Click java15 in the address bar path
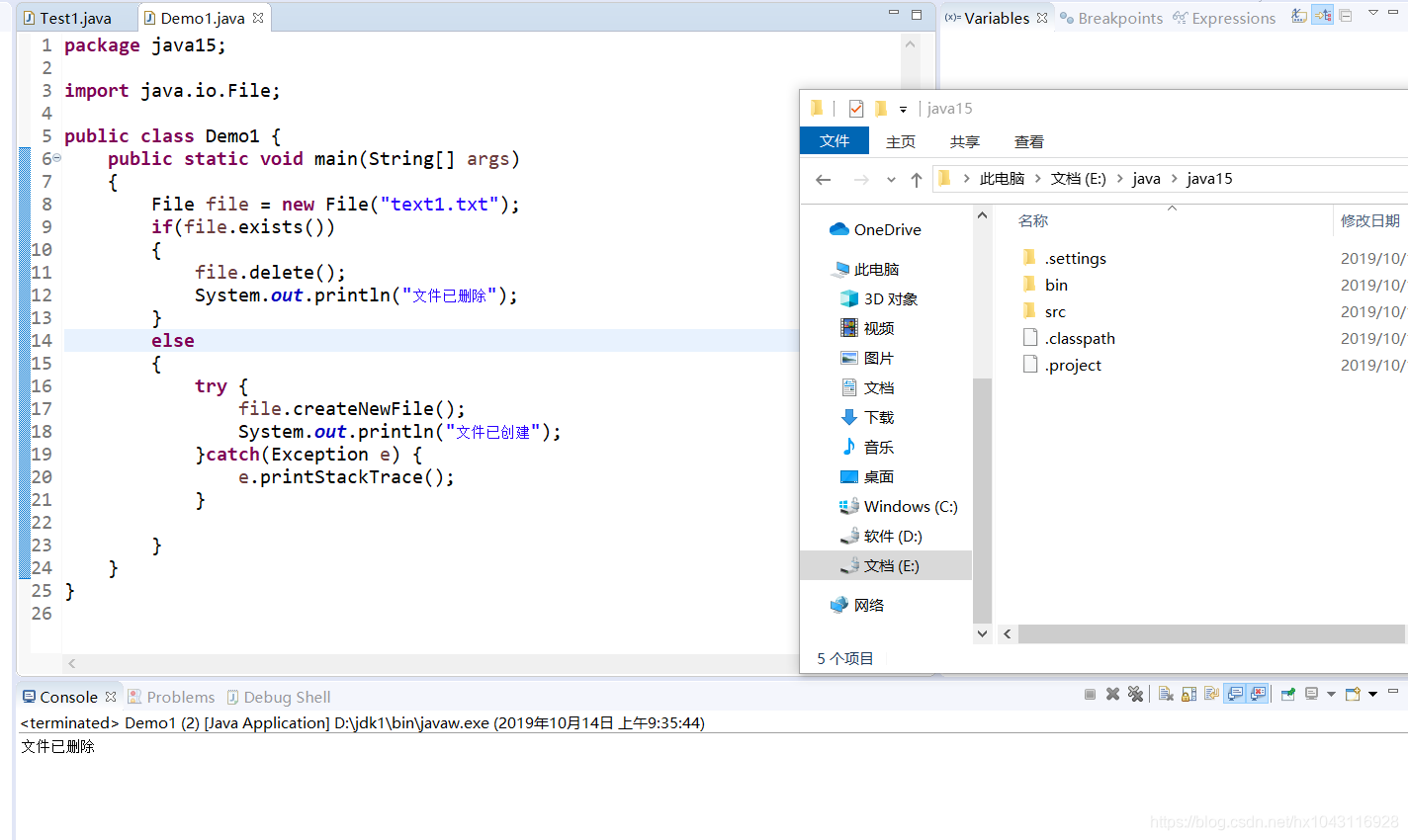 [1209, 179]
